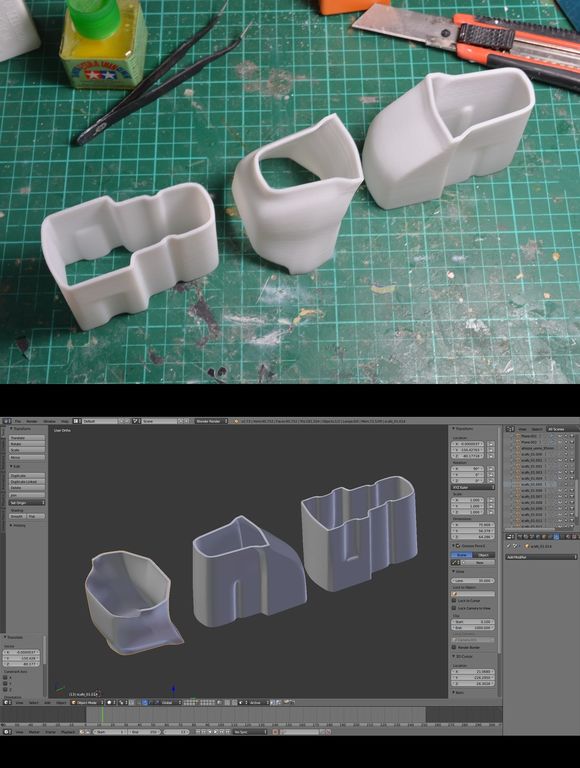Open the Outliner editor type selector
Image resolution: width=580 pixels, height=768 pixels.
[x=510, y=429]
